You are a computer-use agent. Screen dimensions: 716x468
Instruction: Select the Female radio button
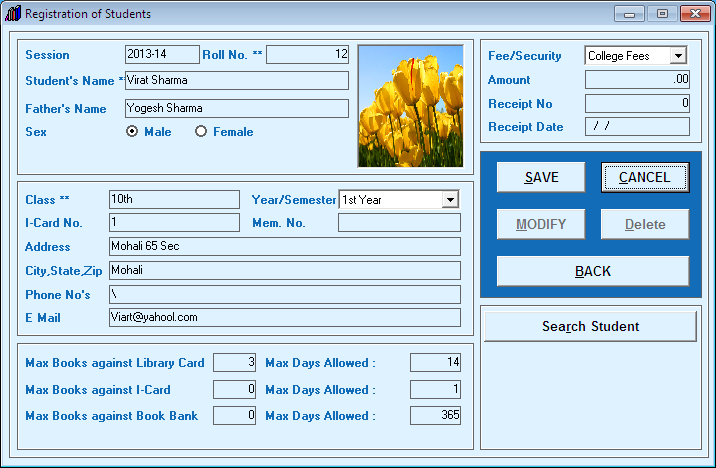(201, 131)
